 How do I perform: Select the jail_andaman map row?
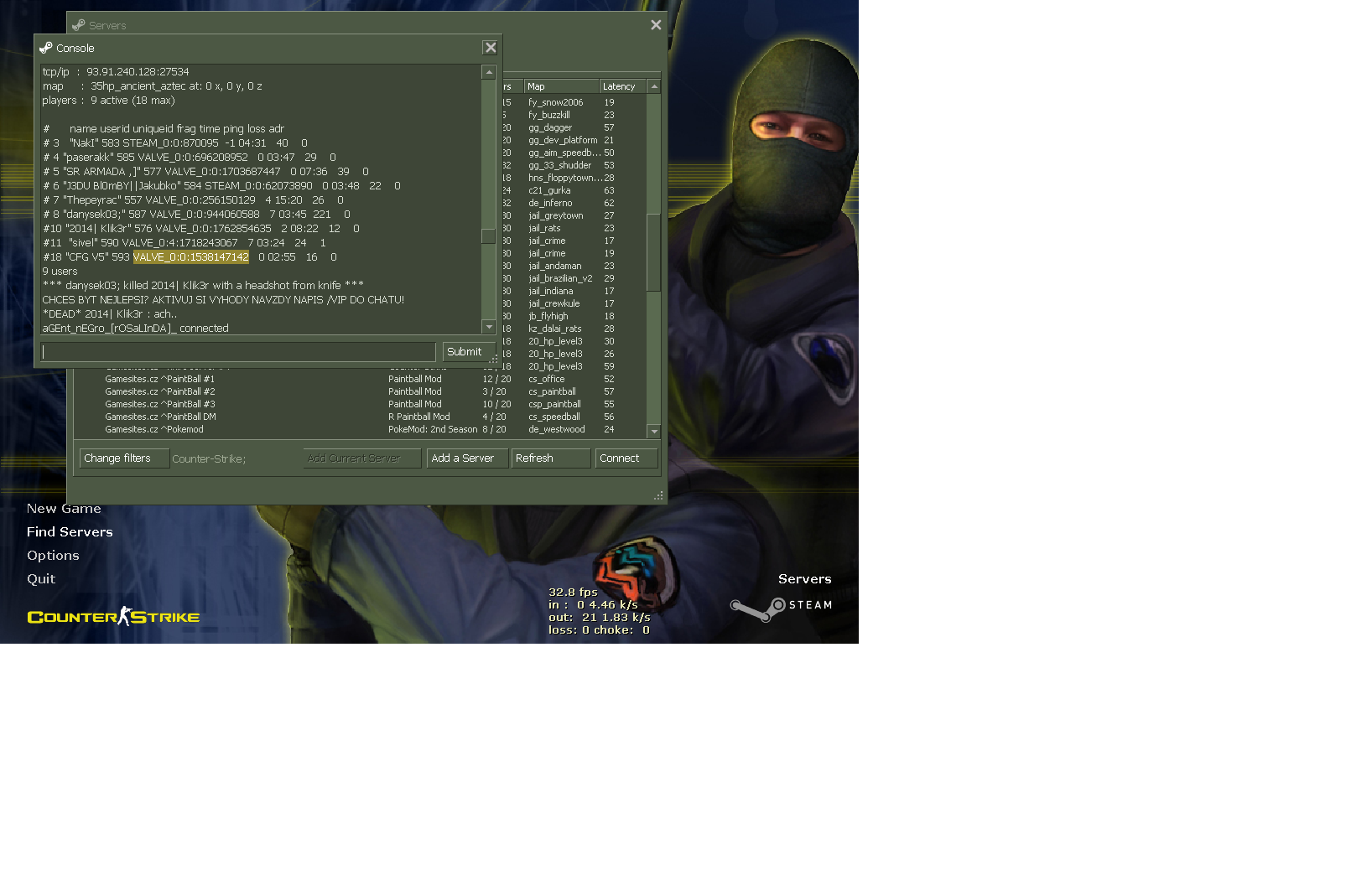click(x=573, y=266)
